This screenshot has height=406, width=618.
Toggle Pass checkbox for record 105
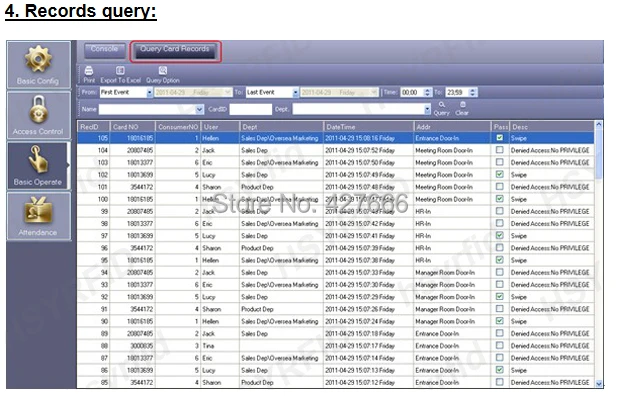pos(499,138)
